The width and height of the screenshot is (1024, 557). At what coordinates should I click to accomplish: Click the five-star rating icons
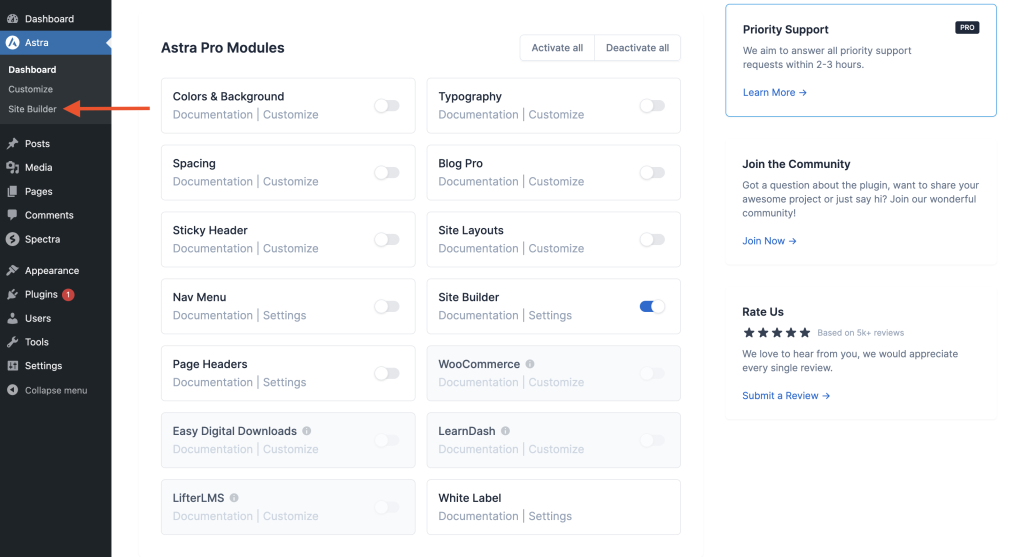[x=776, y=333]
